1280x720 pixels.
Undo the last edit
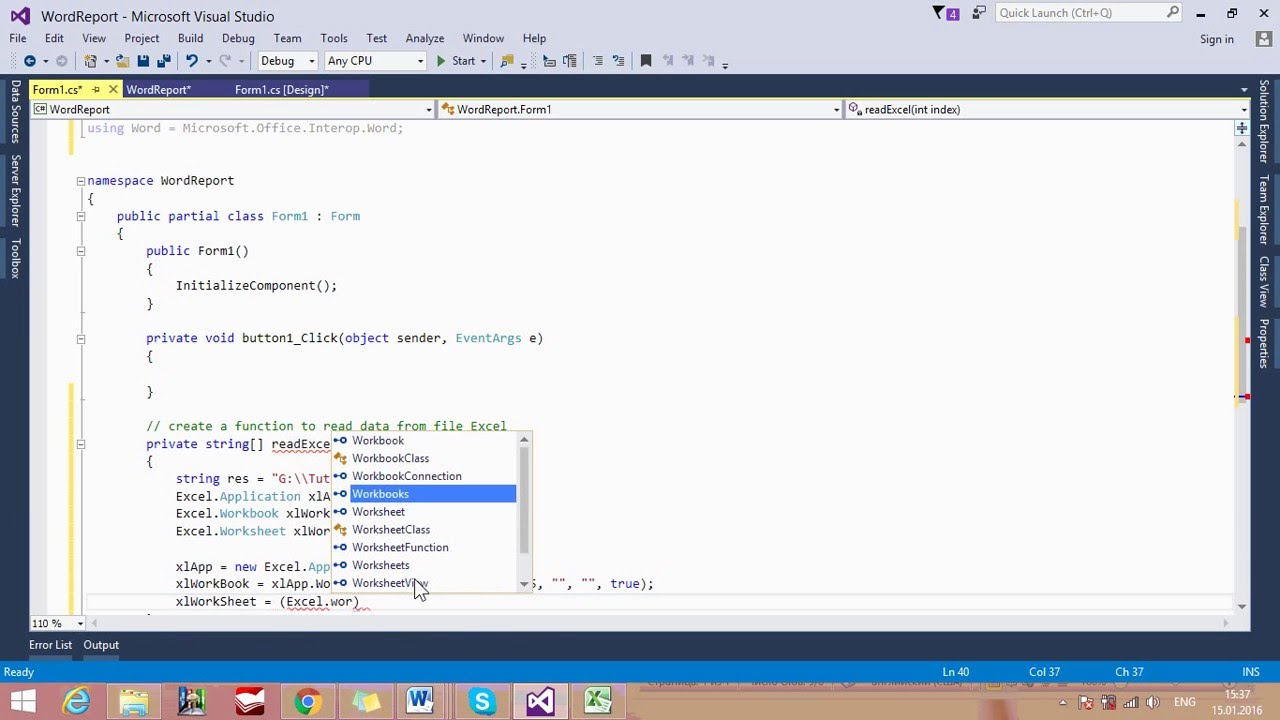(191, 61)
